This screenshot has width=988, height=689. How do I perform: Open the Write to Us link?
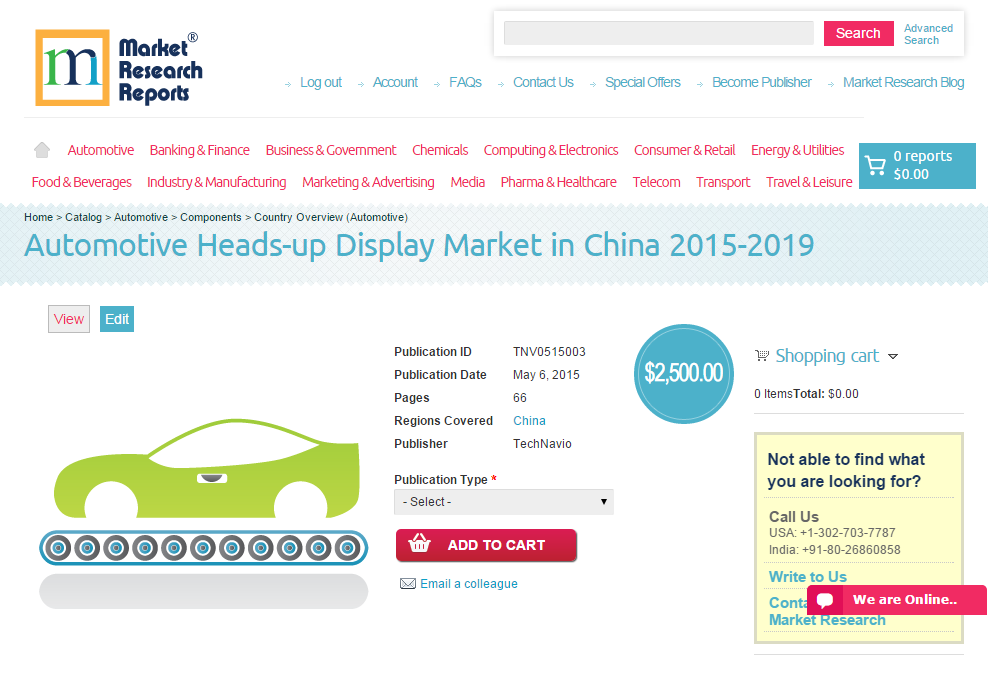coord(806,576)
